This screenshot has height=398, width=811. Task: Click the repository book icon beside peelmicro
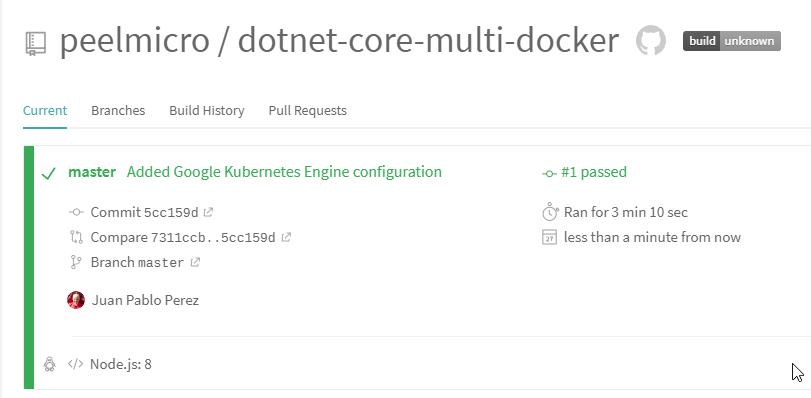click(36, 43)
